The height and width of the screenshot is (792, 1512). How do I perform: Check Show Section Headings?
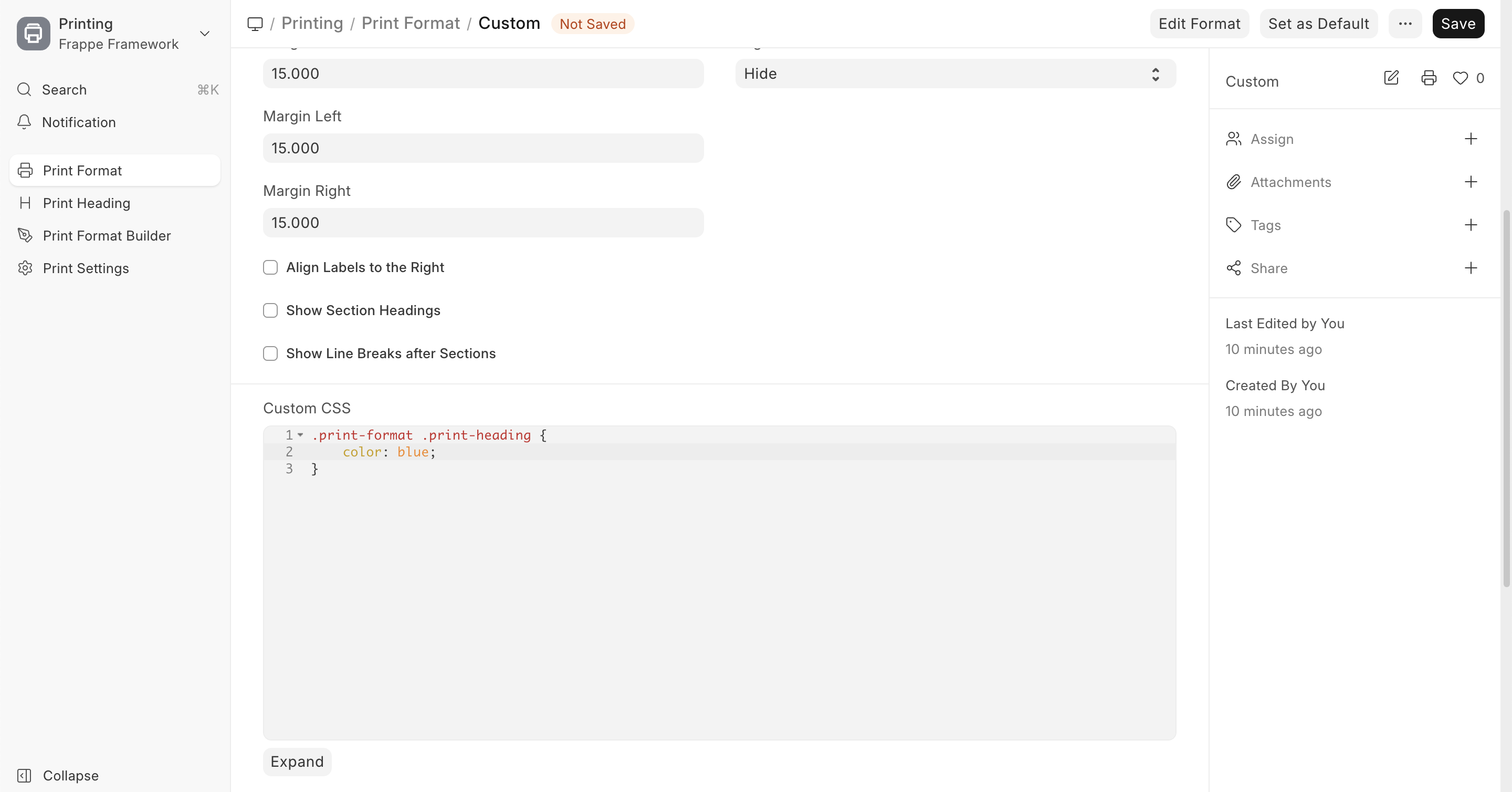[270, 310]
